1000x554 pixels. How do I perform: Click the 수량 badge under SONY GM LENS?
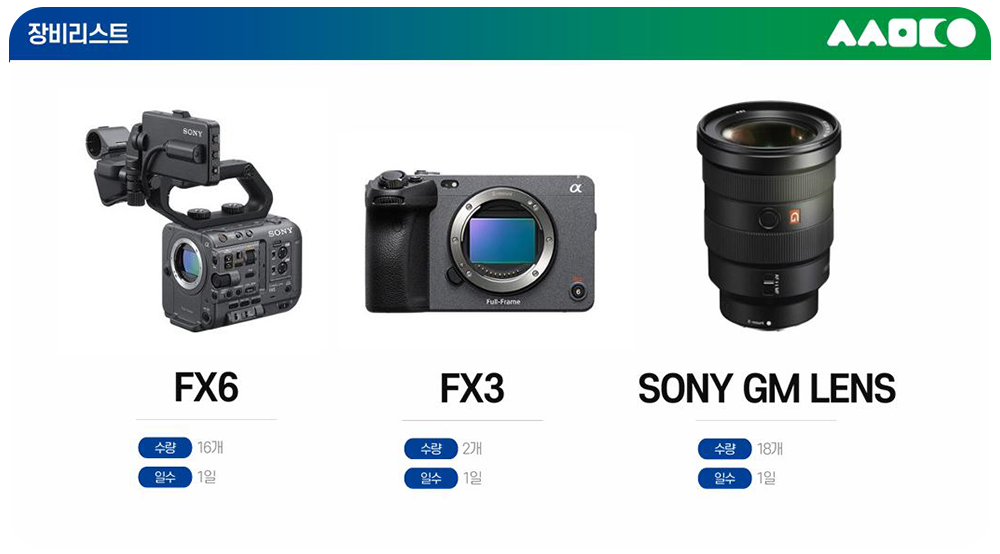724,449
